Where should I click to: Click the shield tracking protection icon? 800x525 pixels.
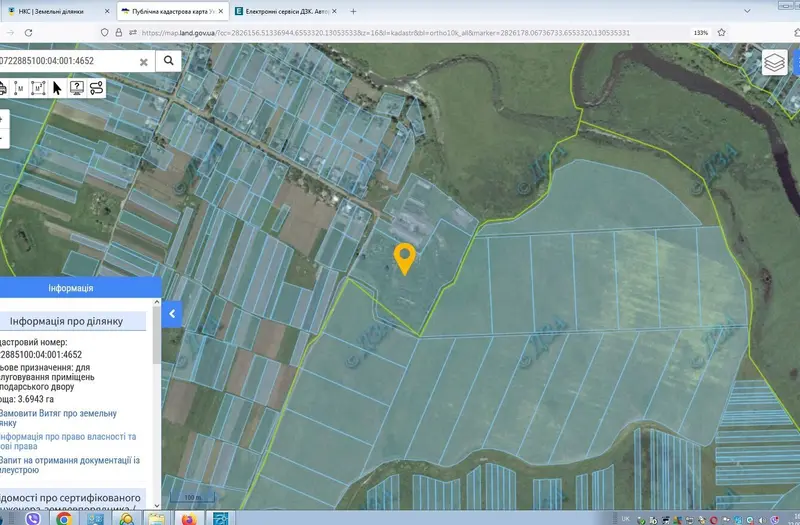point(105,33)
